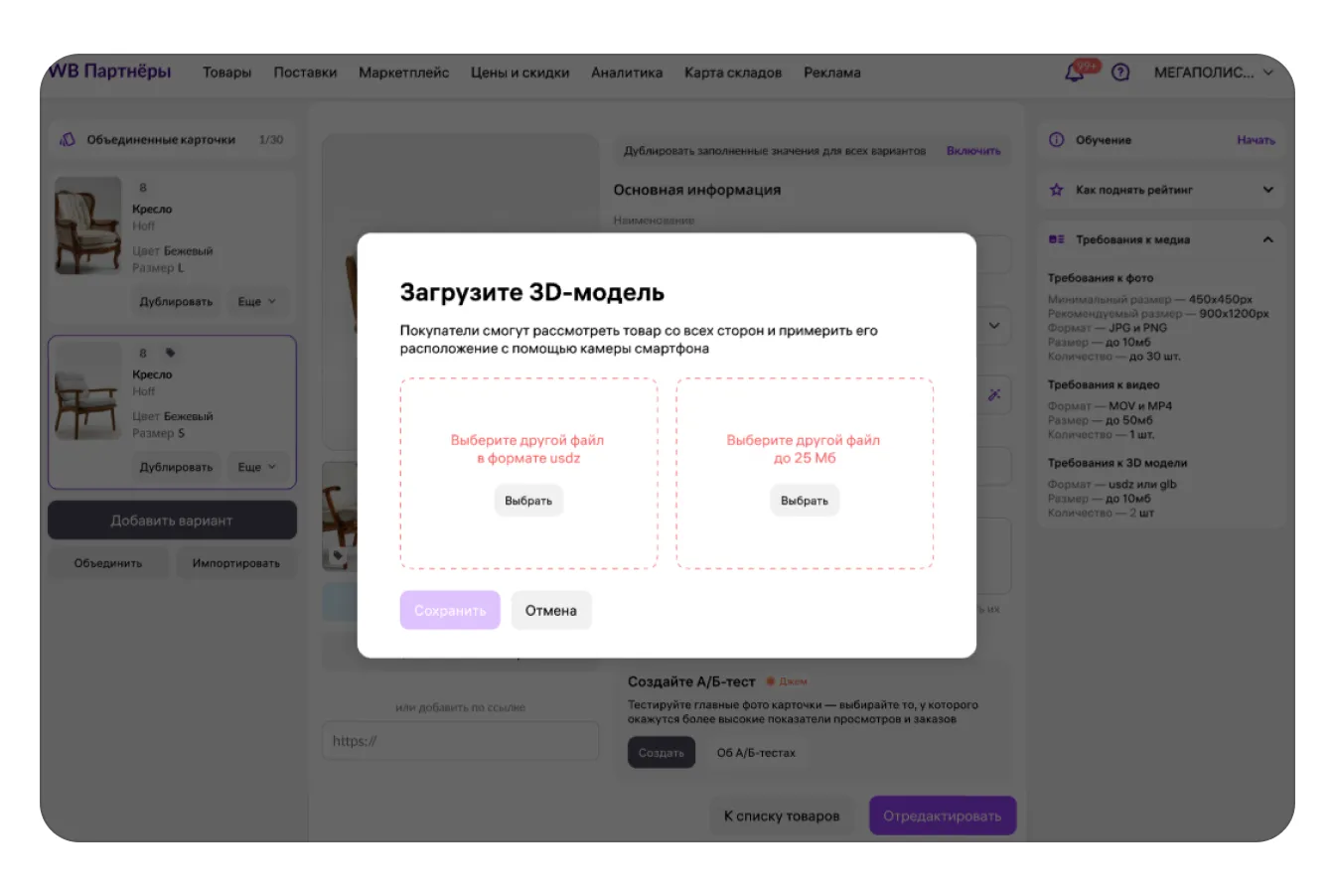Click the https:// link input field

tap(460, 741)
